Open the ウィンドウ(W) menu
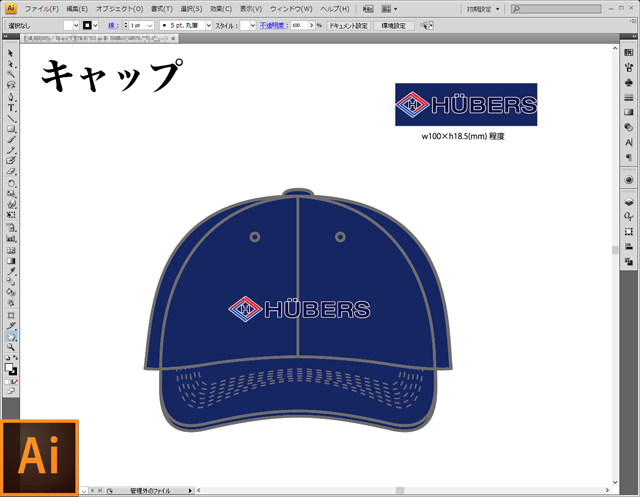 click(x=291, y=9)
